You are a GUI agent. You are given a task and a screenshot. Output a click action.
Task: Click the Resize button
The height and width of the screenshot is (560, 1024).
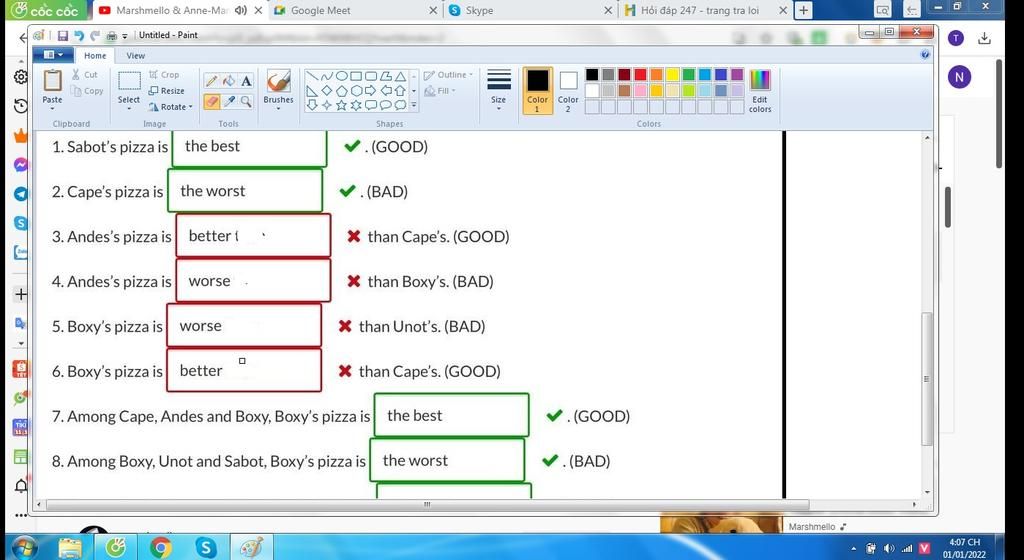pyautogui.click(x=167, y=91)
